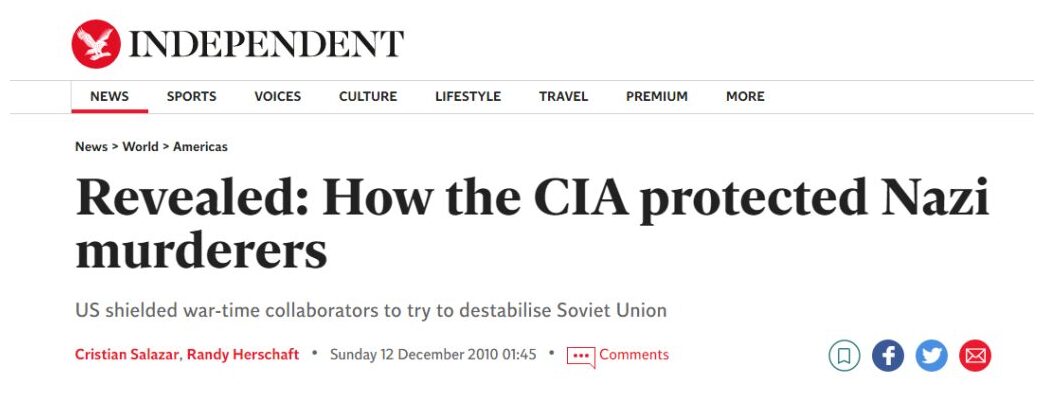Open the TRAVEL section
The height and width of the screenshot is (394, 1044).
(x=563, y=97)
